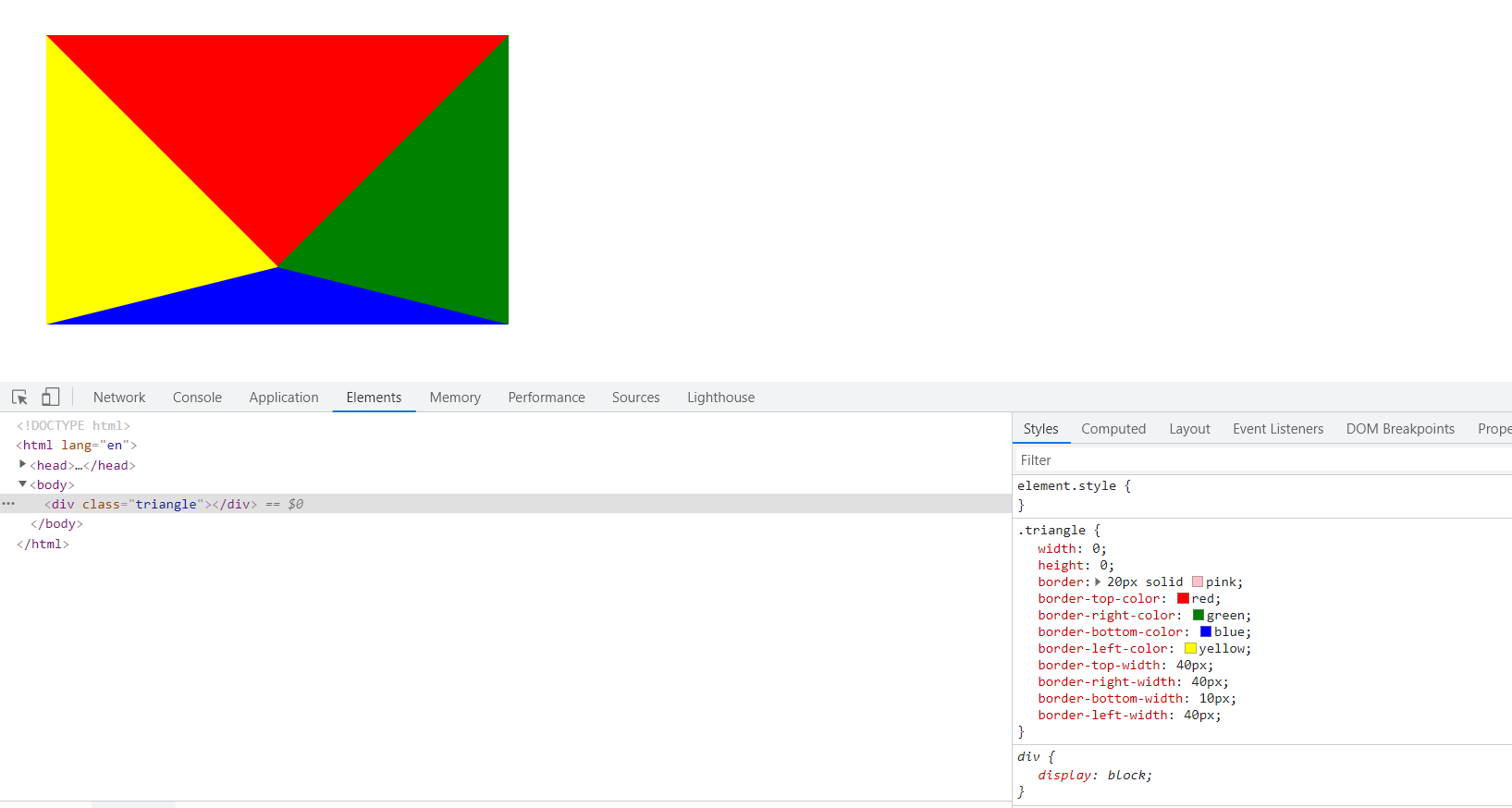This screenshot has height=808, width=1512.
Task: Click the display block user agent declaration
Action: click(x=1095, y=776)
